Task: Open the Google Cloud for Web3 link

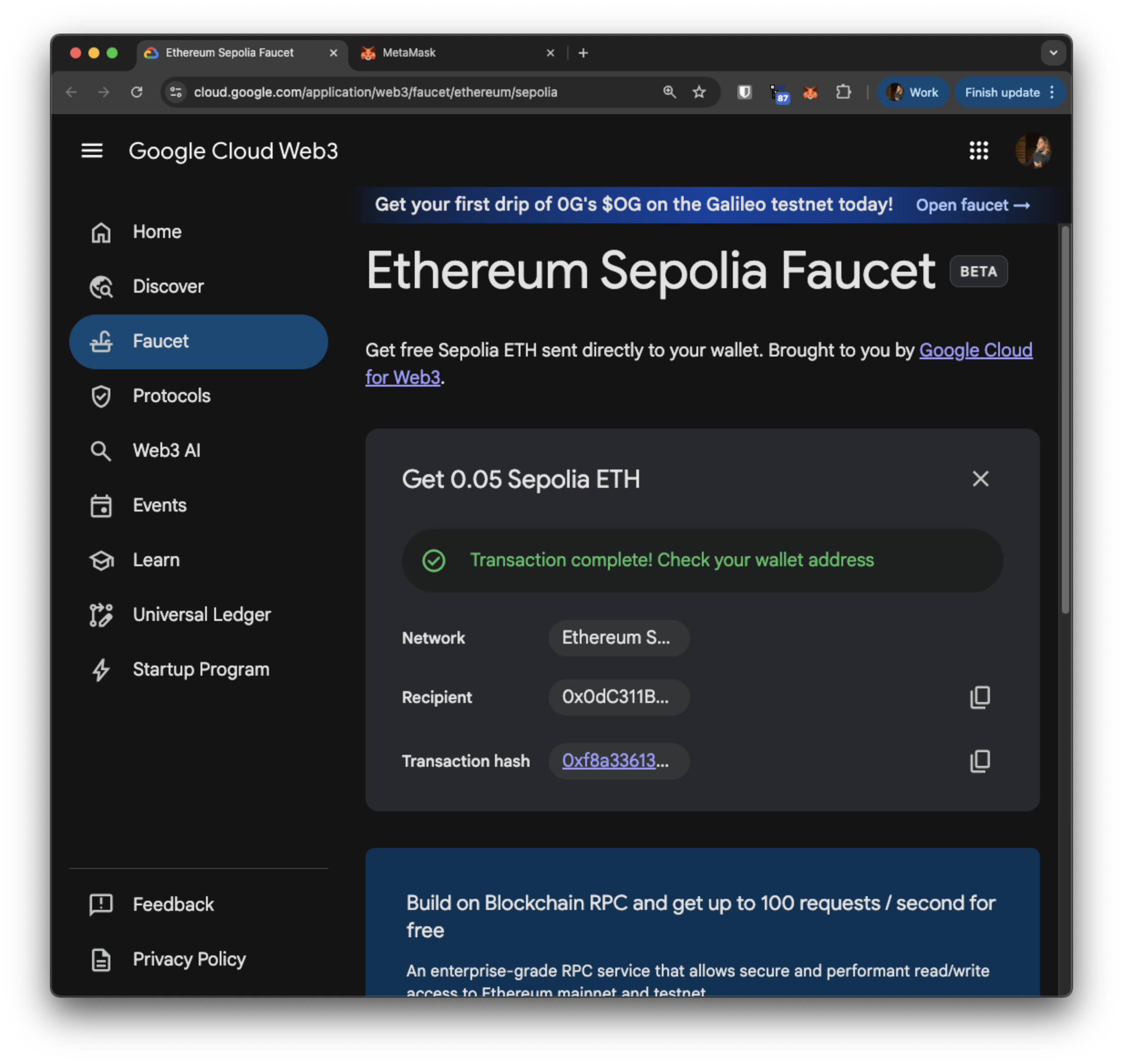Action: click(x=975, y=351)
